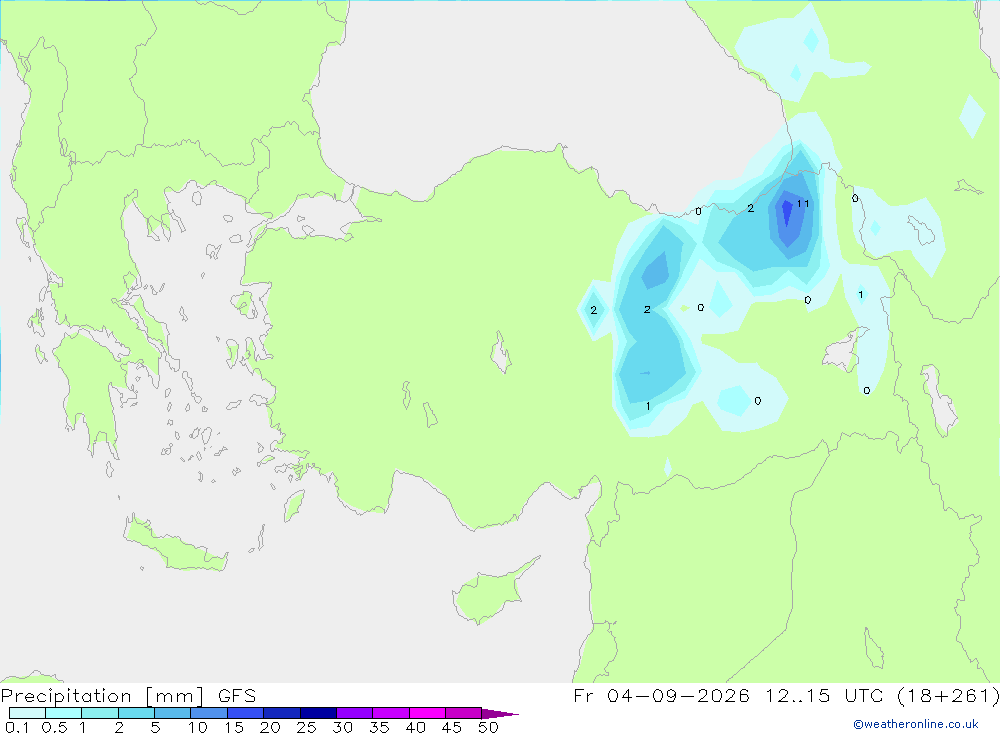Pick the 10–15 mm legend swatch
The width and height of the screenshot is (1000, 733).
pyautogui.click(x=209, y=713)
